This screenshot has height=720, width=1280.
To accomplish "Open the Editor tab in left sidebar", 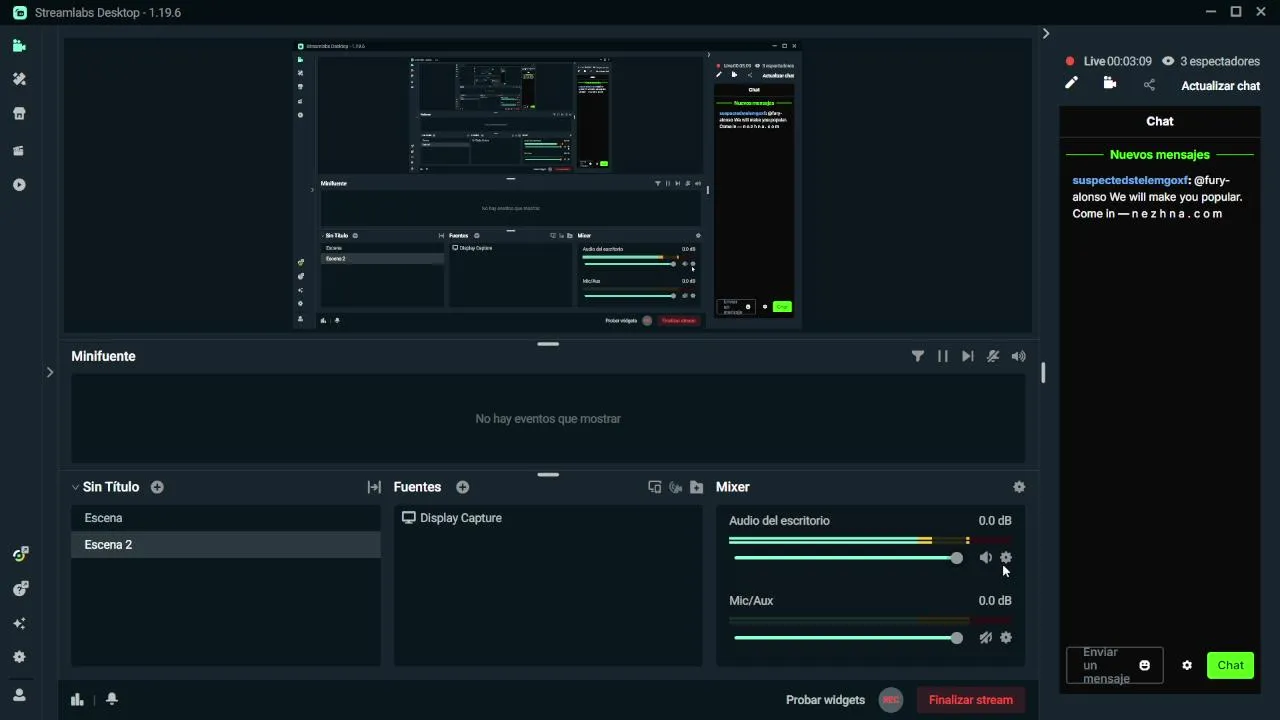I will coord(19,46).
